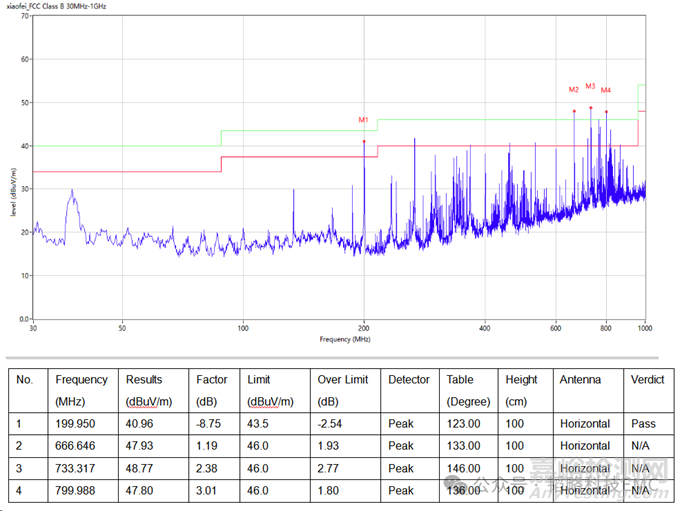Click the level (dBuV/m) y-axis label
Image resolution: width=680 pixels, height=511 pixels.
point(14,190)
